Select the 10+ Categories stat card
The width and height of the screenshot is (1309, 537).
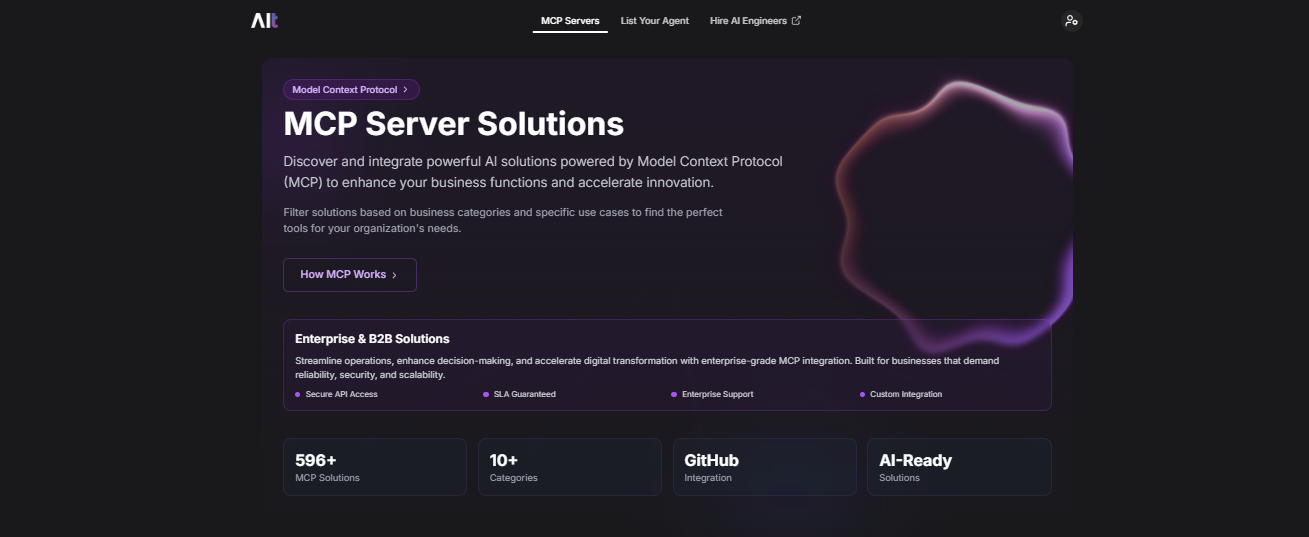pos(569,467)
